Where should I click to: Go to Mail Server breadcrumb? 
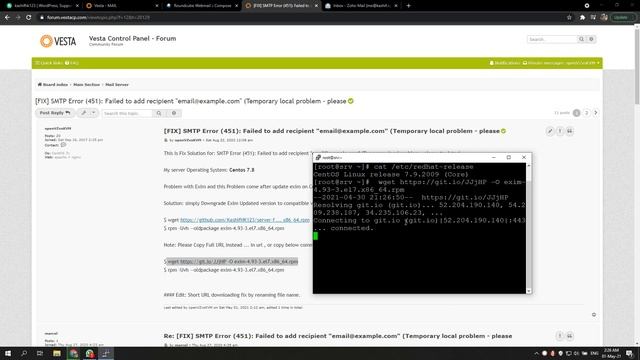[x=117, y=84]
